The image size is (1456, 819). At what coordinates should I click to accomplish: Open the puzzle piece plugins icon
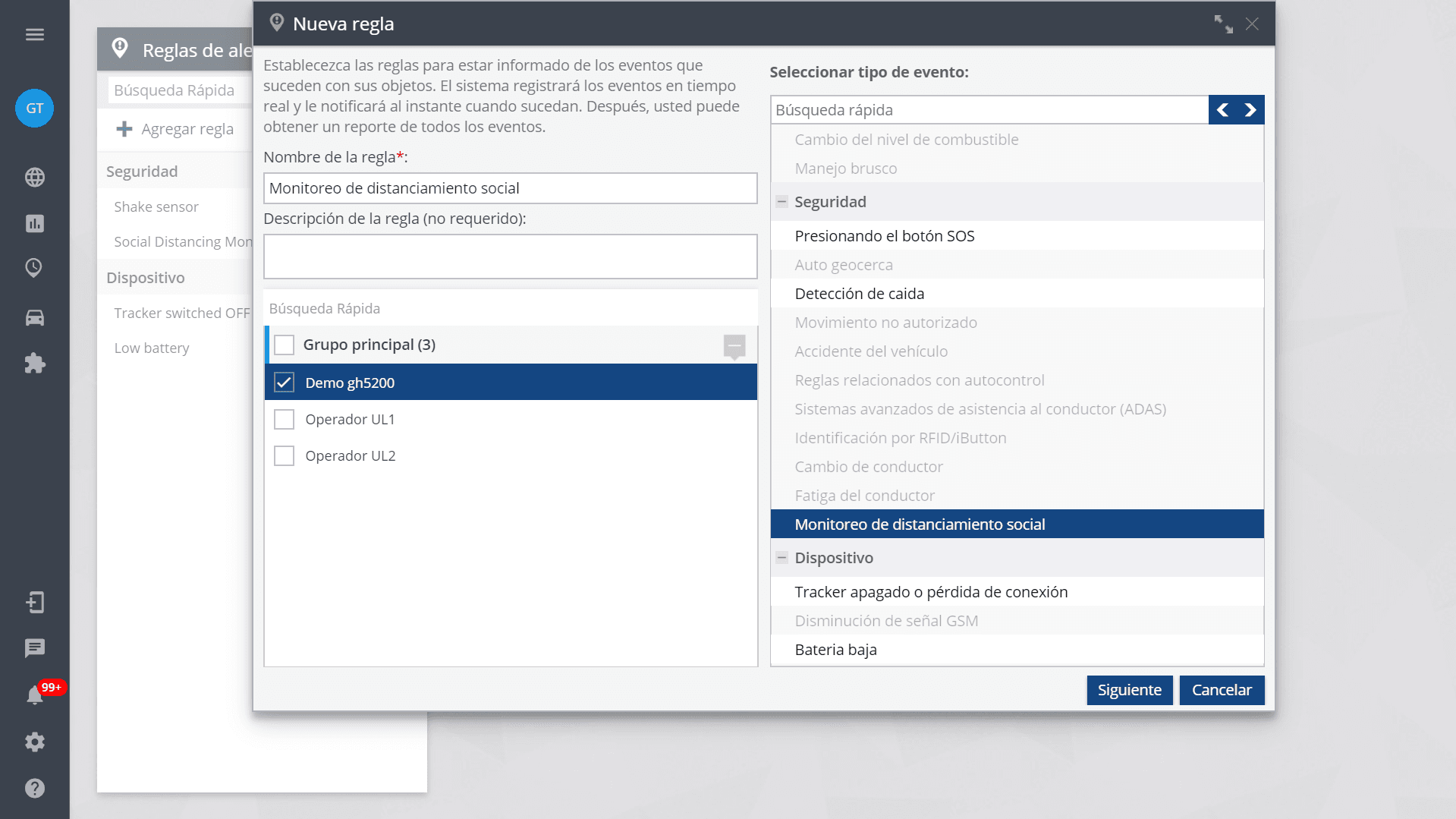(x=35, y=364)
